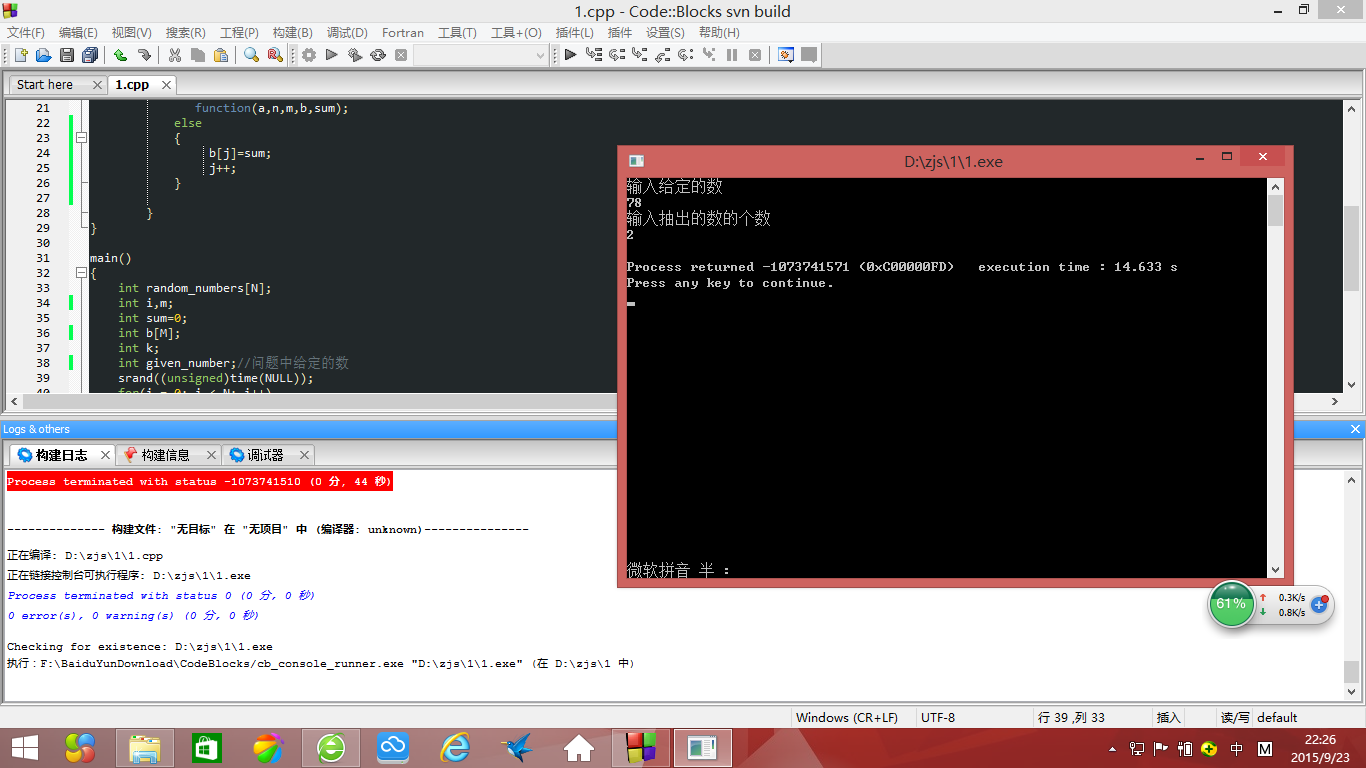Open the Windows Start button

point(25,748)
